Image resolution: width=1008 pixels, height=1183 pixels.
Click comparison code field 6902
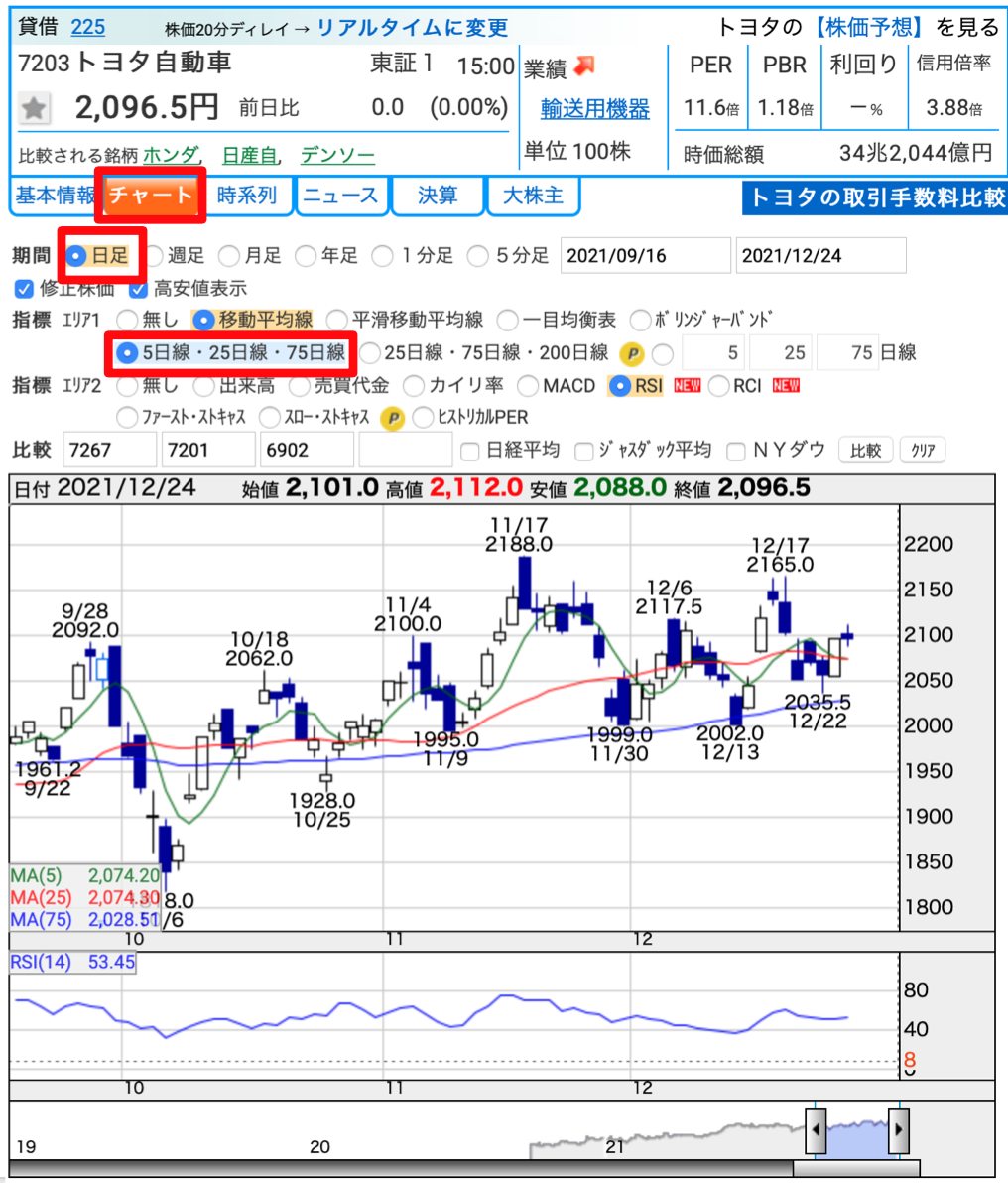click(308, 451)
